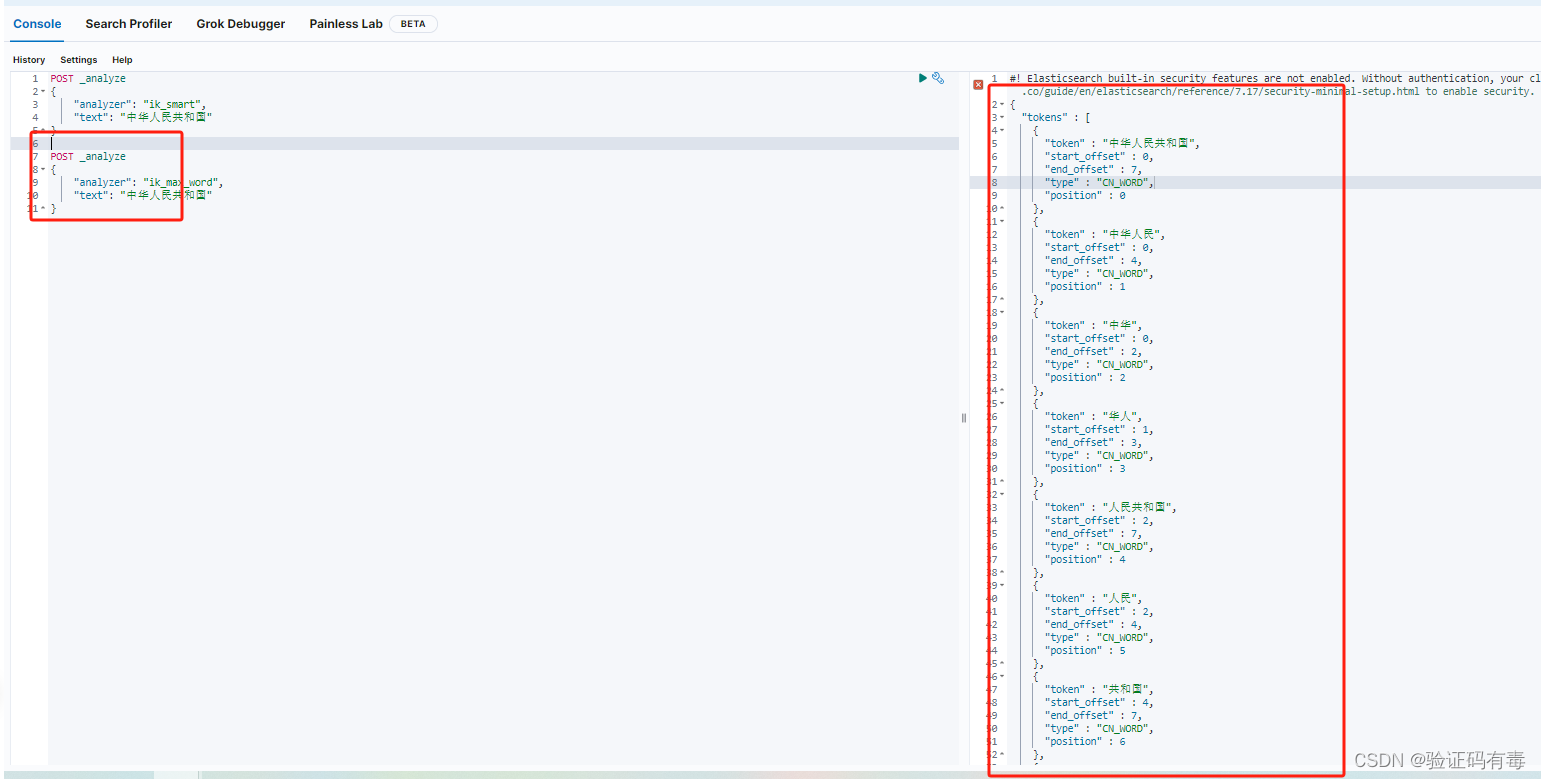1541x779 pixels.
Task: Click the "token" : "中华人民" line
Action: pyautogui.click(x=1105, y=234)
